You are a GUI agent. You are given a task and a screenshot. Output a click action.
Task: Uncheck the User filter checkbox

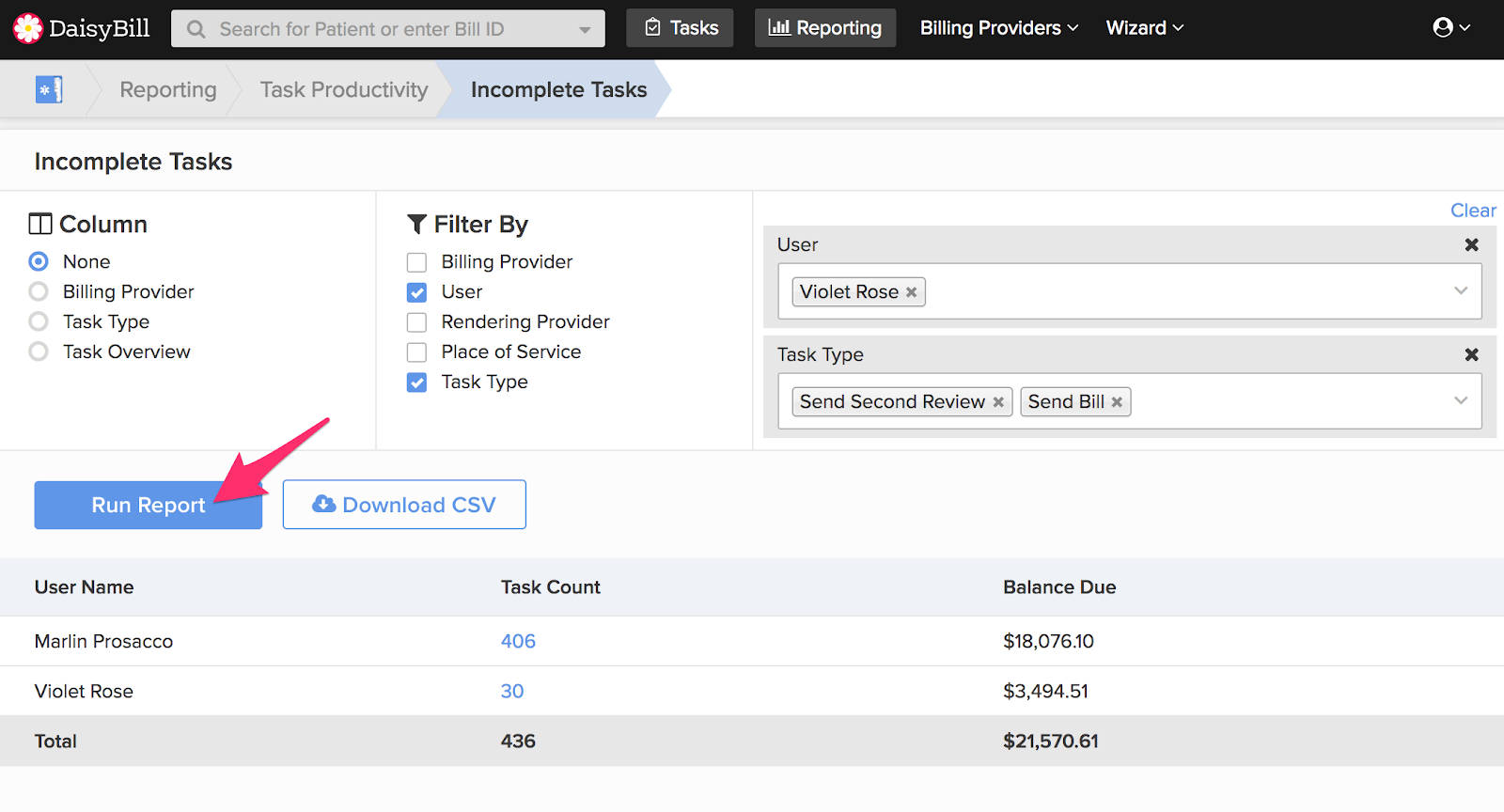tap(416, 292)
